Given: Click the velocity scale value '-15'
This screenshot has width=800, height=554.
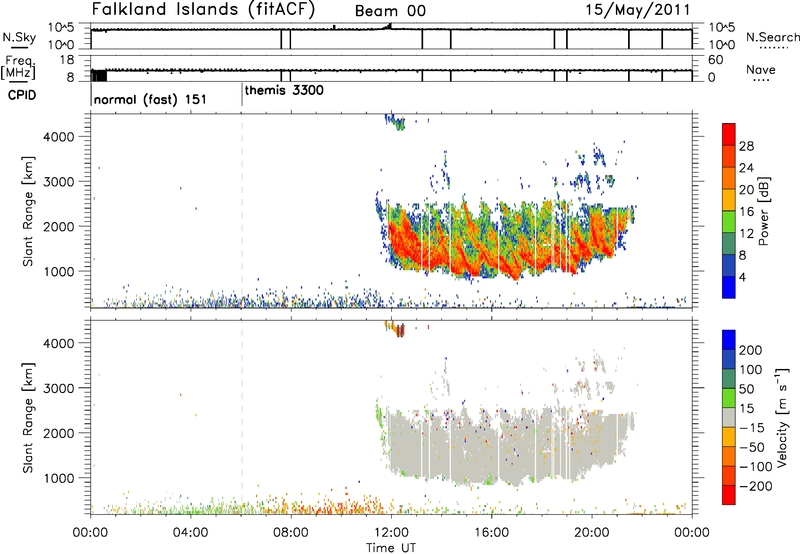Looking at the screenshot, I should (752, 427).
